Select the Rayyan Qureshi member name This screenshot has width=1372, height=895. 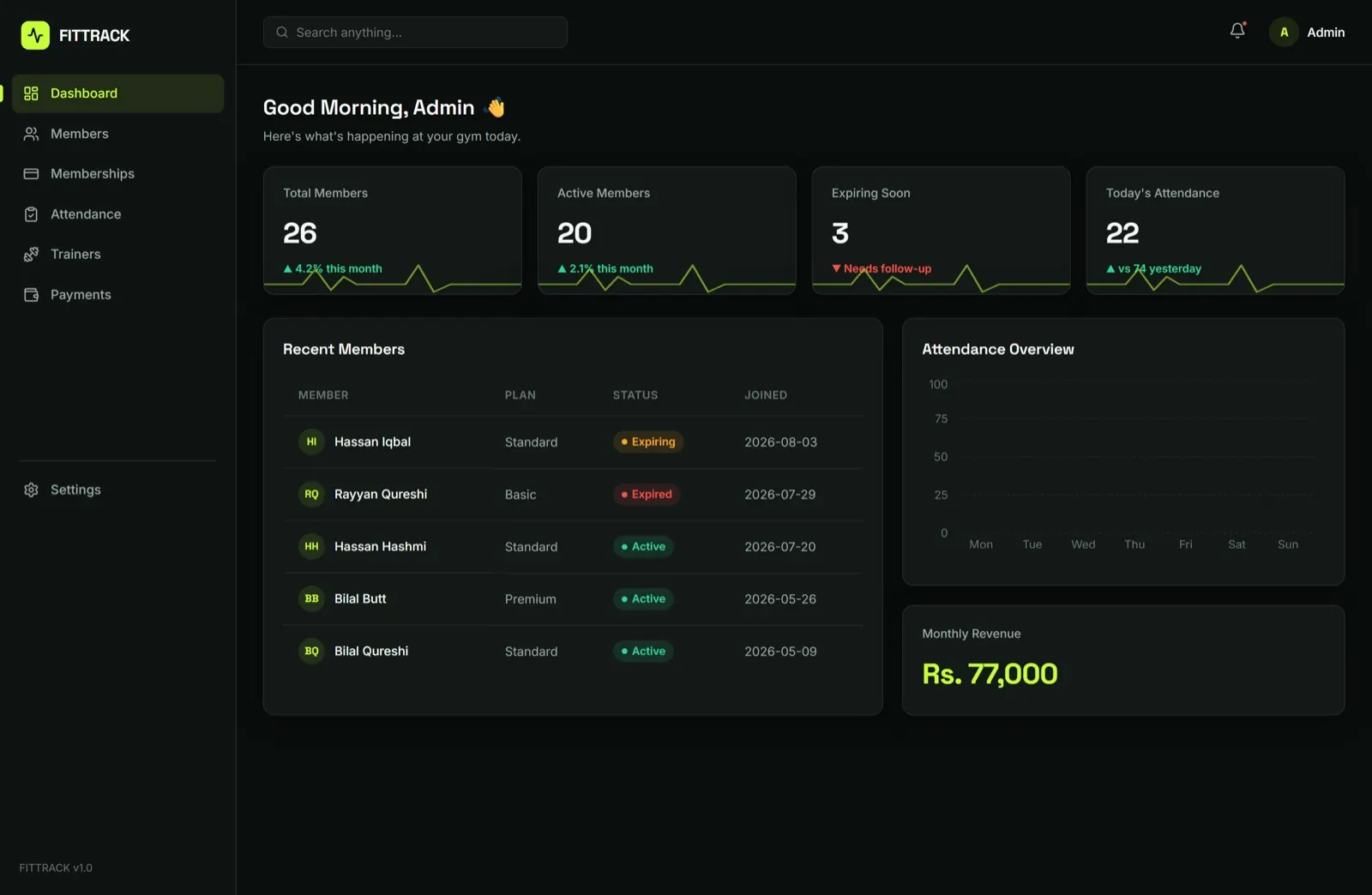(x=381, y=494)
